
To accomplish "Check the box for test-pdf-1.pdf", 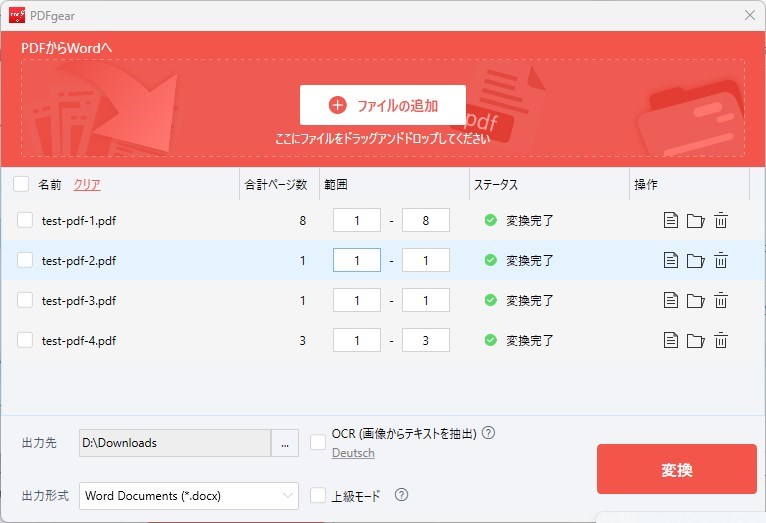I will point(25,220).
